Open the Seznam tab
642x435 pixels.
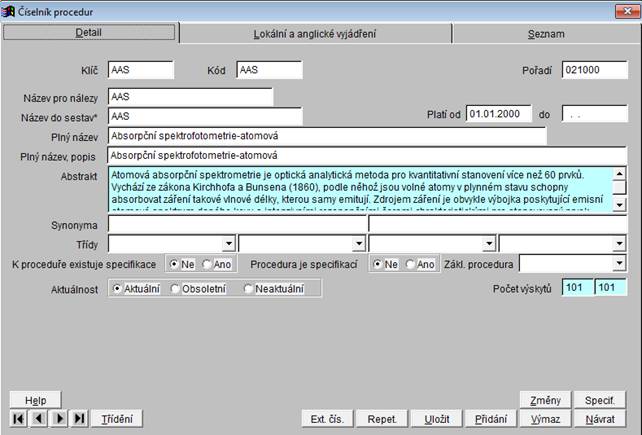click(546, 33)
